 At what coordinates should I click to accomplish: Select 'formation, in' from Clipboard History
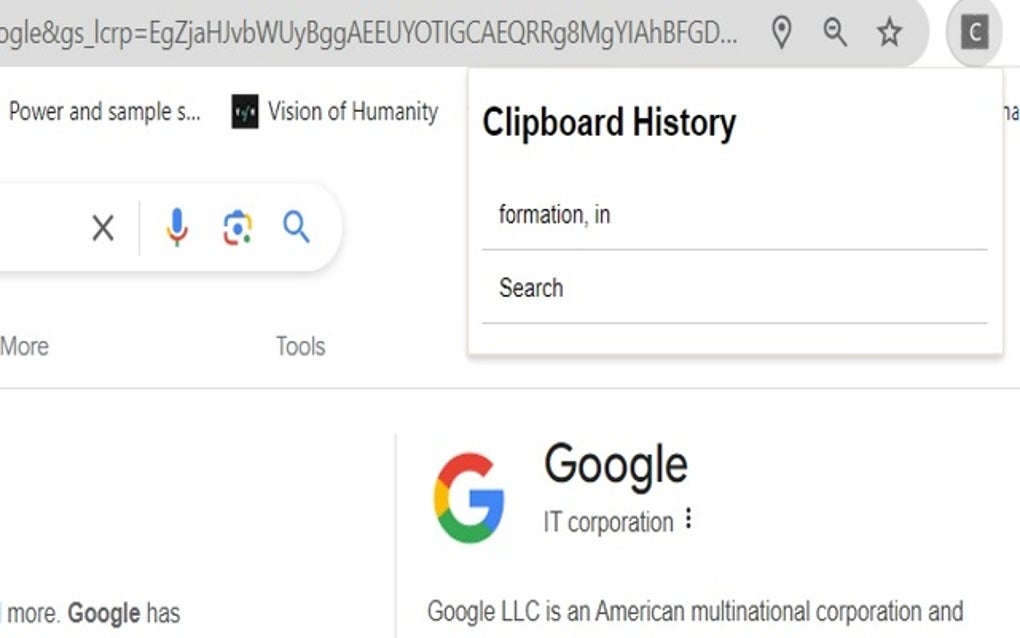coord(553,213)
